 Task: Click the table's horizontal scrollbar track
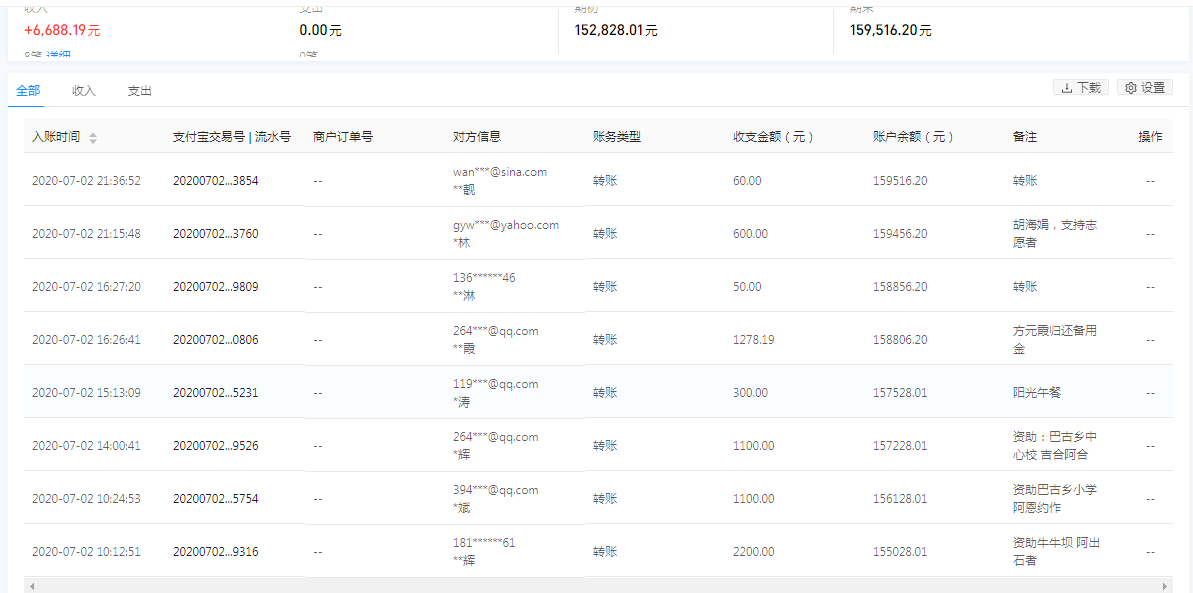click(600, 586)
